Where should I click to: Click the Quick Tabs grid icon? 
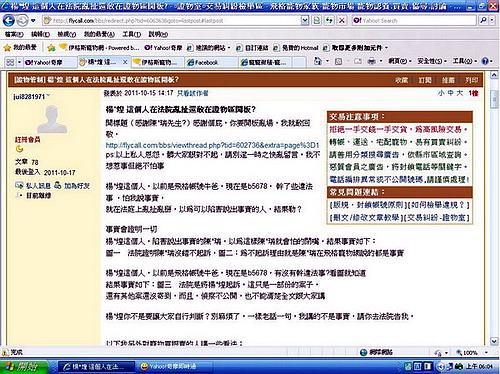(10, 62)
